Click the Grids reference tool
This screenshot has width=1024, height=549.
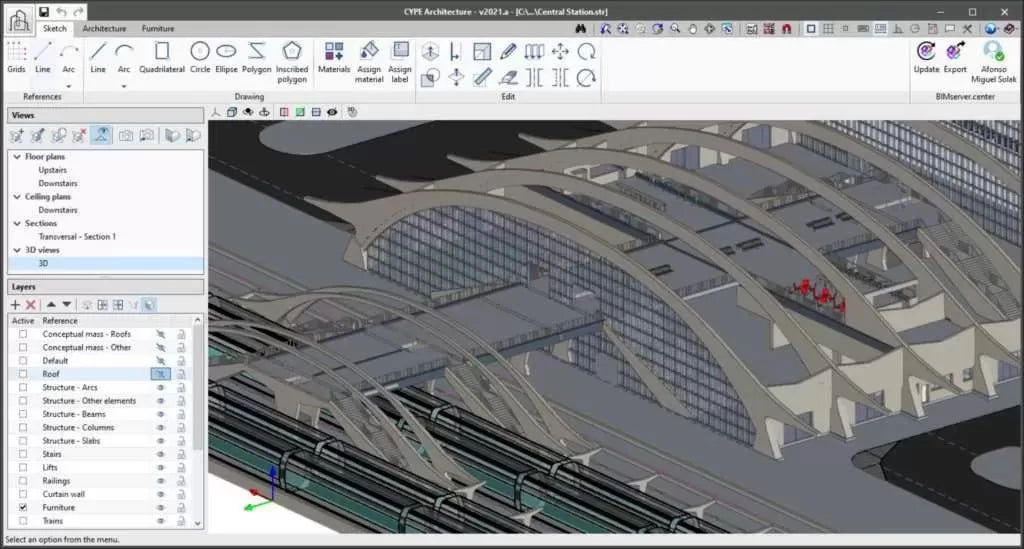(16, 57)
